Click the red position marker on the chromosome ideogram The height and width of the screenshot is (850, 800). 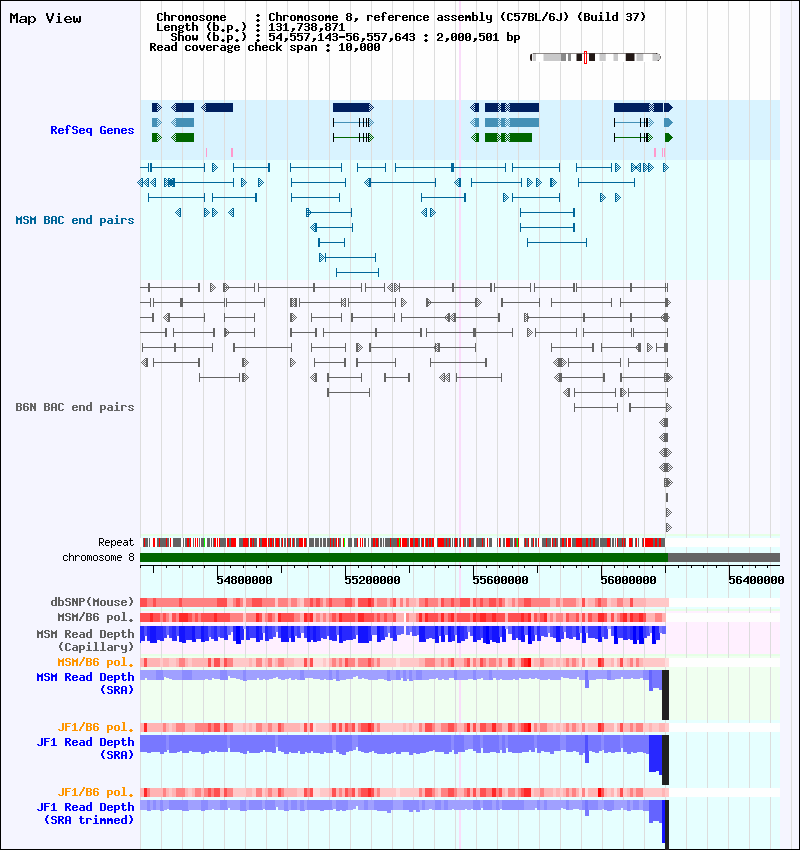(x=585, y=57)
